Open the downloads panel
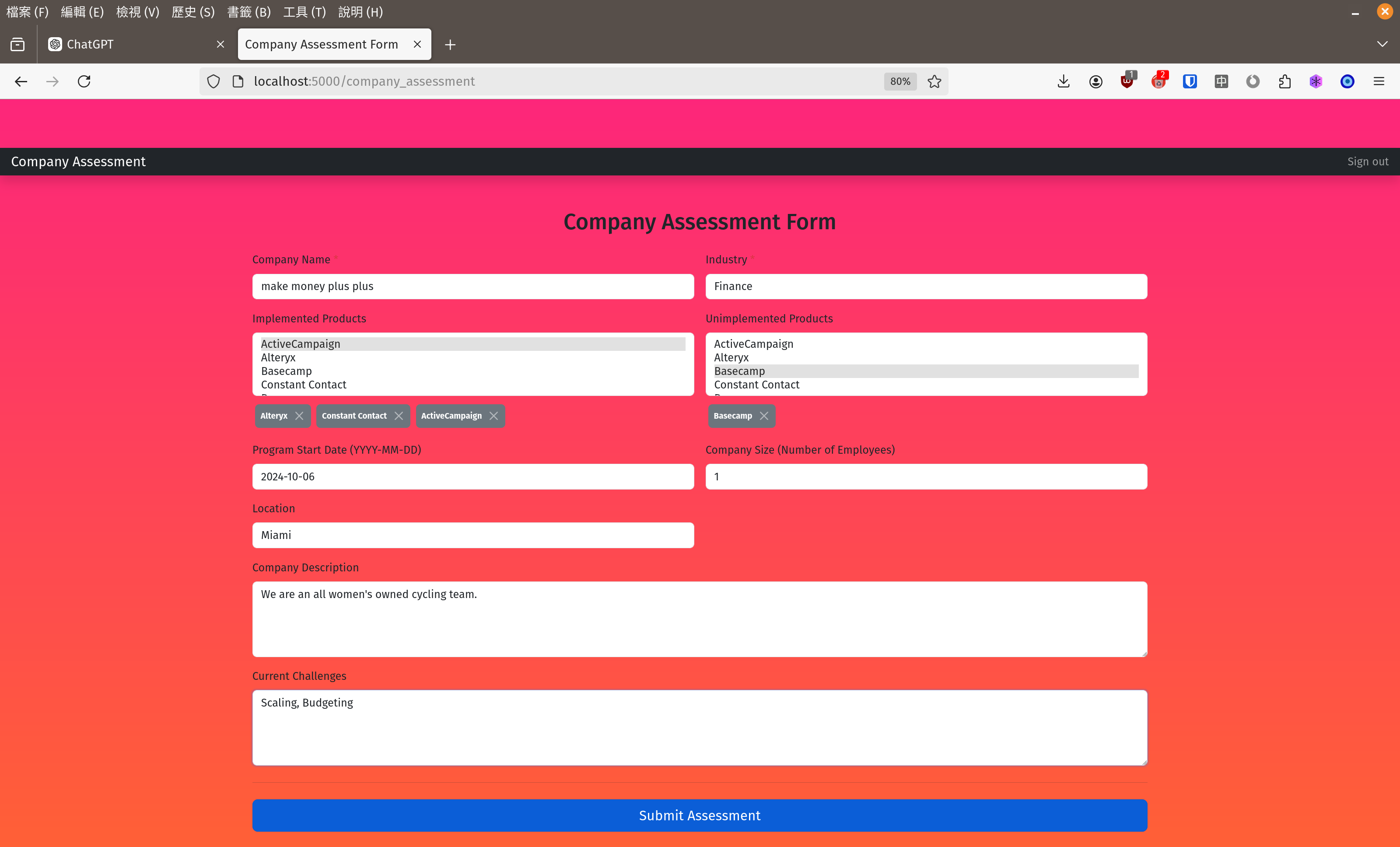Viewport: 1400px width, 847px height. pos(1064,81)
